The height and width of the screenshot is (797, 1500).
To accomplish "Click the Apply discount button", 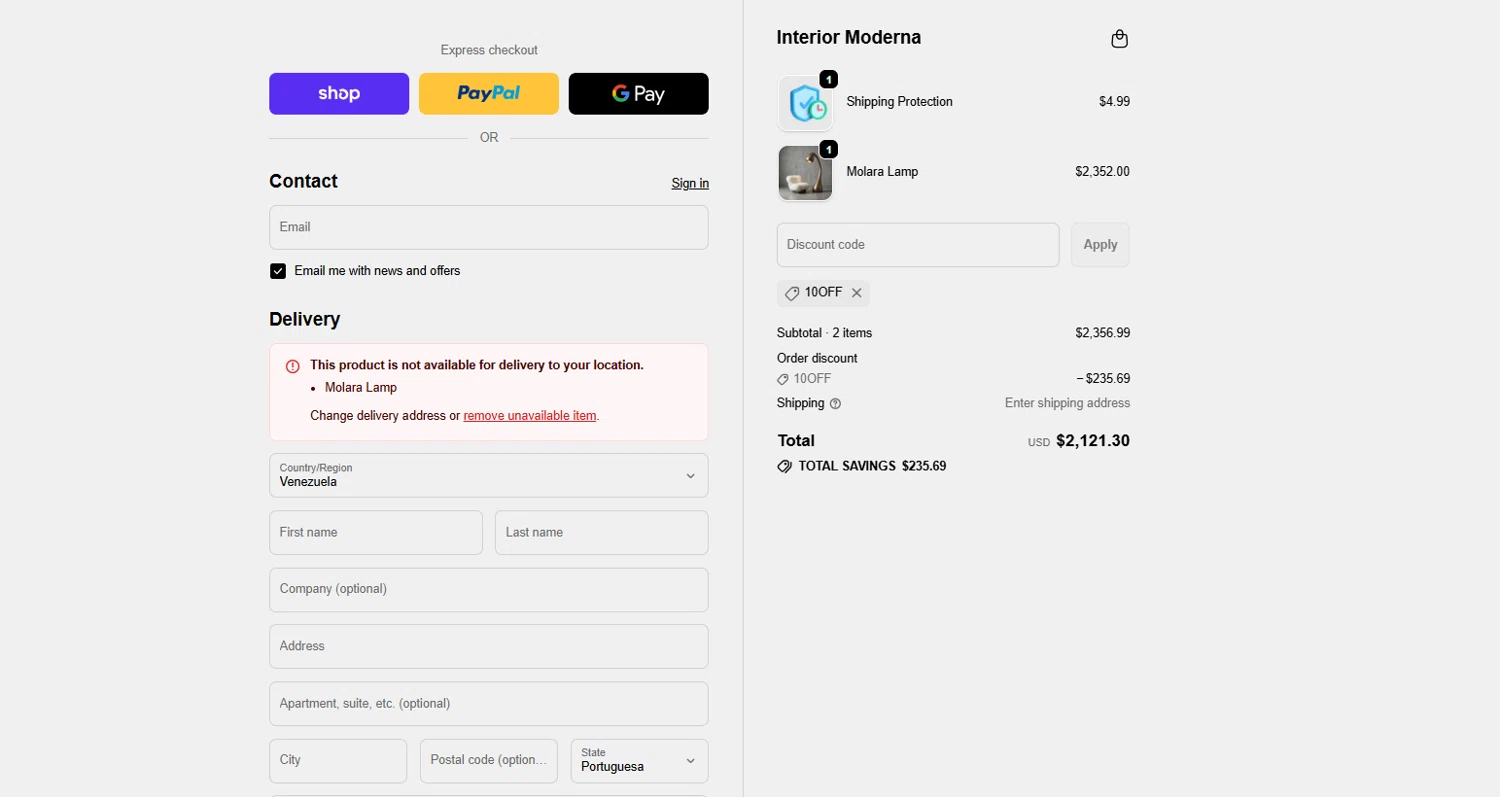I will 1100,245.
